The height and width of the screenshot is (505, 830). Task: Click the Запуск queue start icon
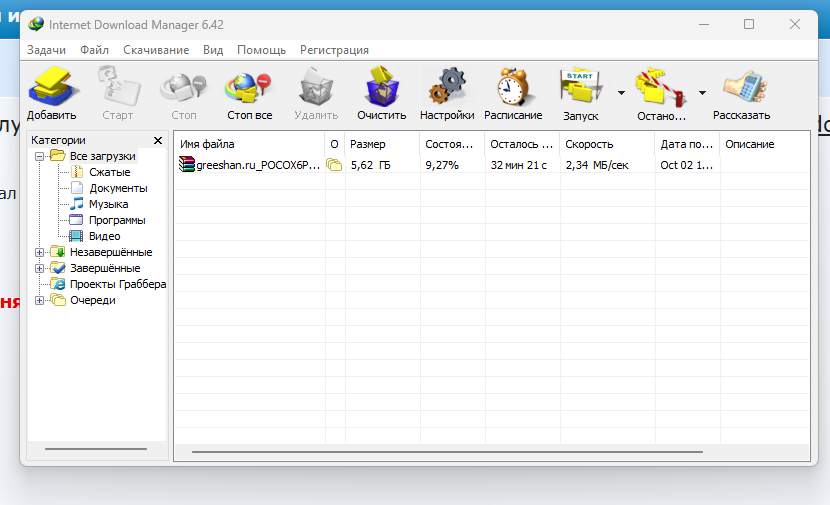[581, 86]
